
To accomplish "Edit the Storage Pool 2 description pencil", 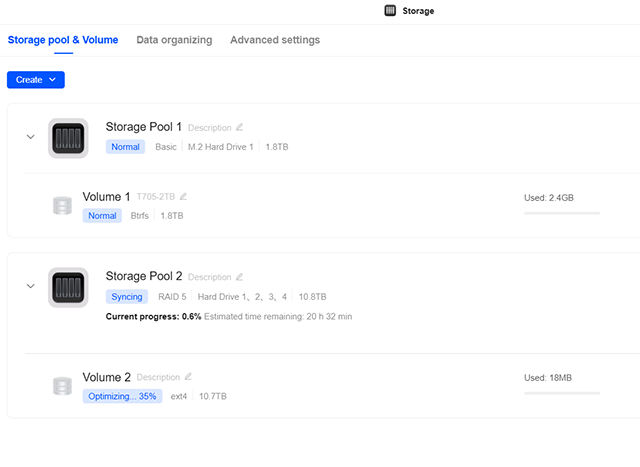I will click(239, 277).
